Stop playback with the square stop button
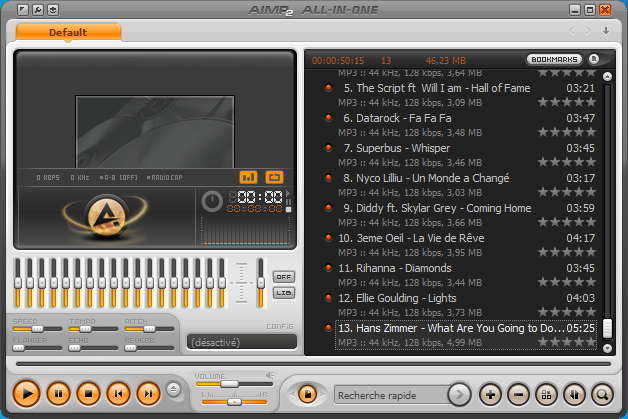The width and height of the screenshot is (628, 419). tap(89, 394)
